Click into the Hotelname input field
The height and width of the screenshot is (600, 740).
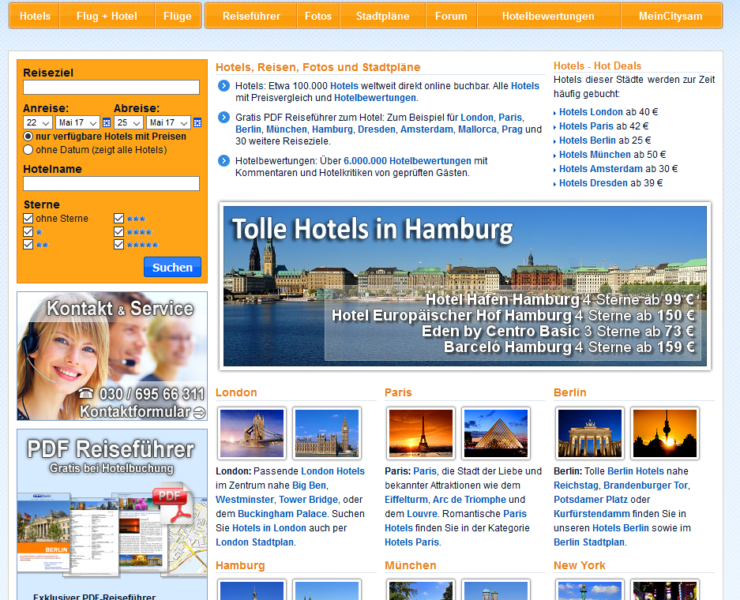(x=111, y=183)
